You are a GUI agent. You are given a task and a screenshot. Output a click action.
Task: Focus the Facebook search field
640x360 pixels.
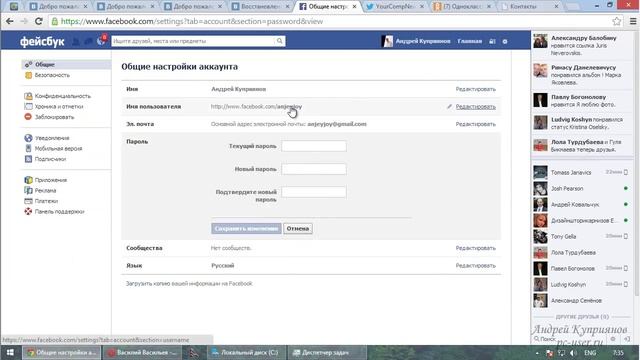tap(193, 41)
